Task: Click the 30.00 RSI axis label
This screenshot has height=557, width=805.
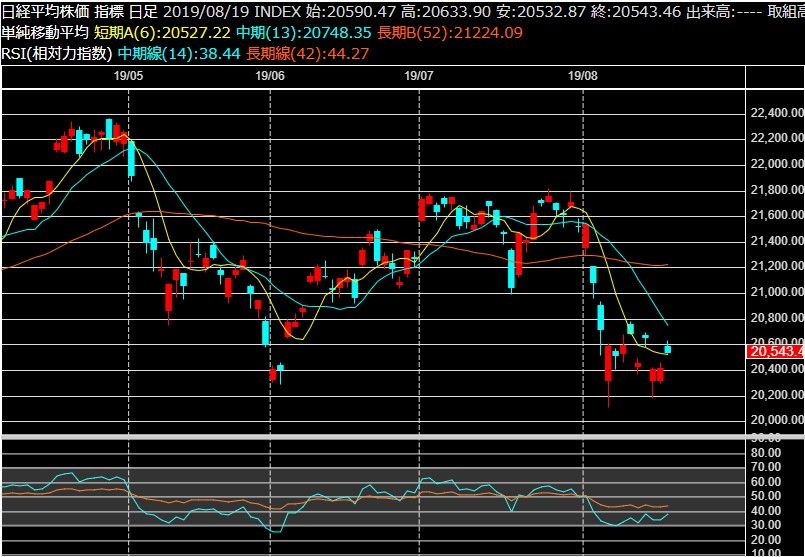Action: tap(765, 525)
